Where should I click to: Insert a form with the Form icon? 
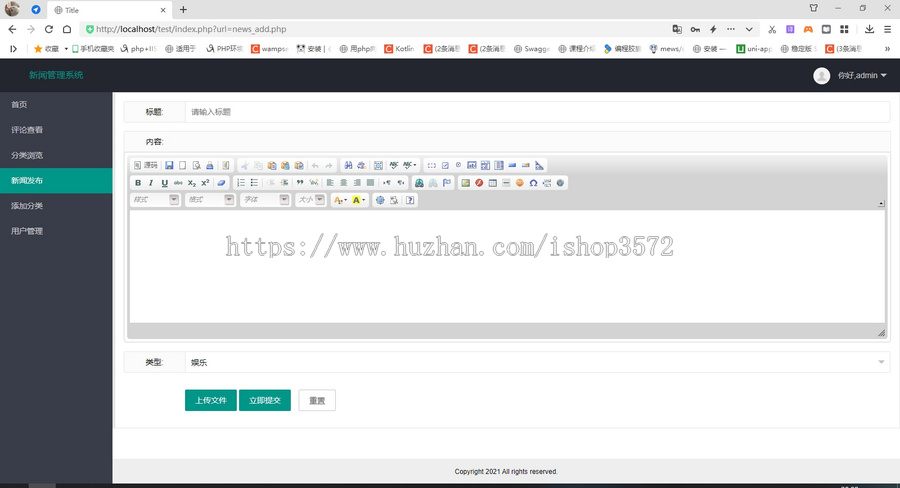(432, 165)
